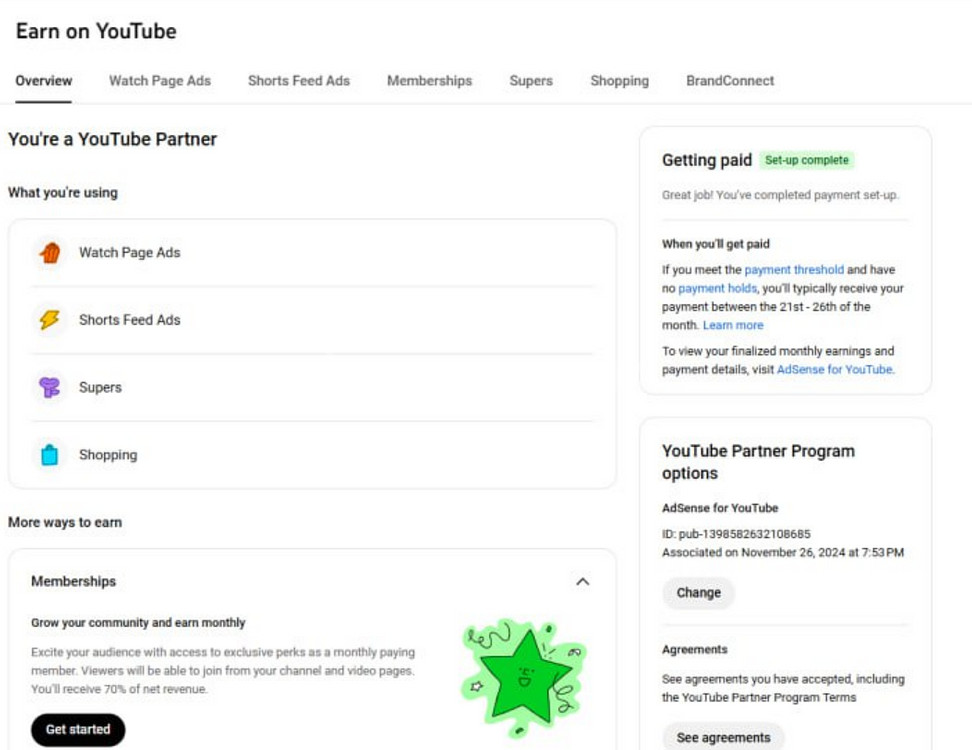Screen dimensions: 972x750
Task: Click the See agreements button
Action: 723,738
